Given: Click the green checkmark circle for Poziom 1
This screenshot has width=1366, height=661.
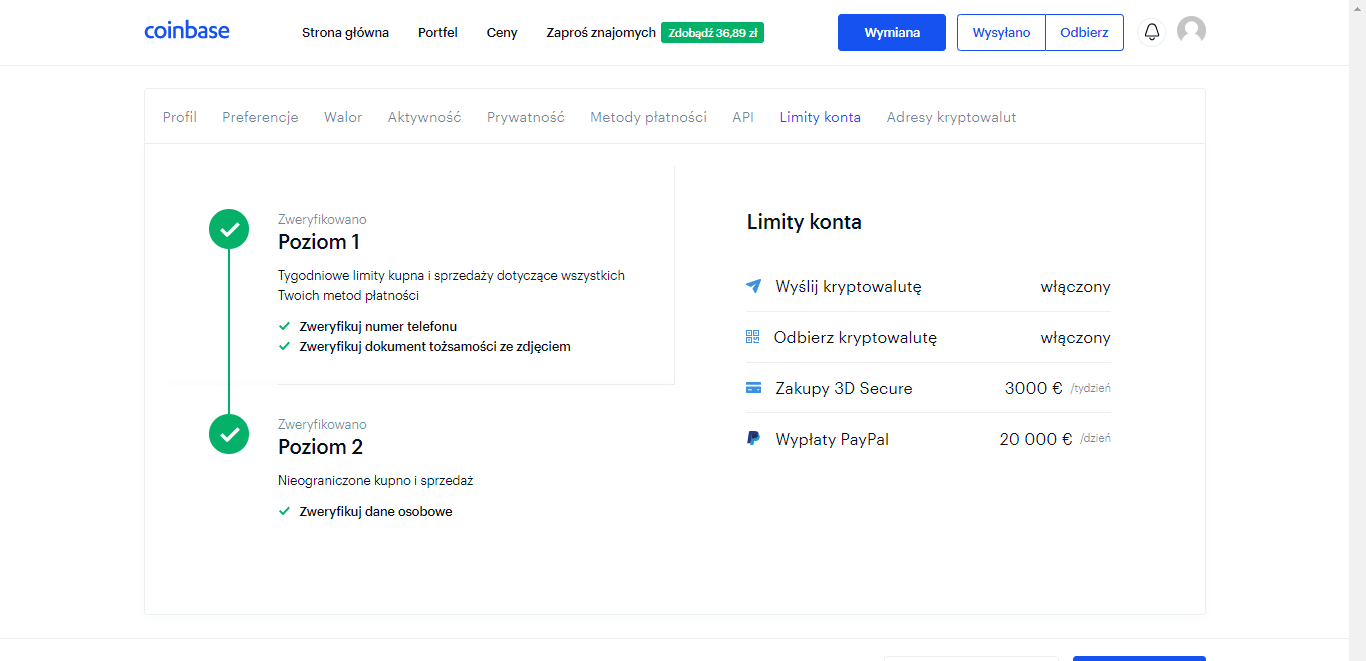Looking at the screenshot, I should (x=229, y=229).
